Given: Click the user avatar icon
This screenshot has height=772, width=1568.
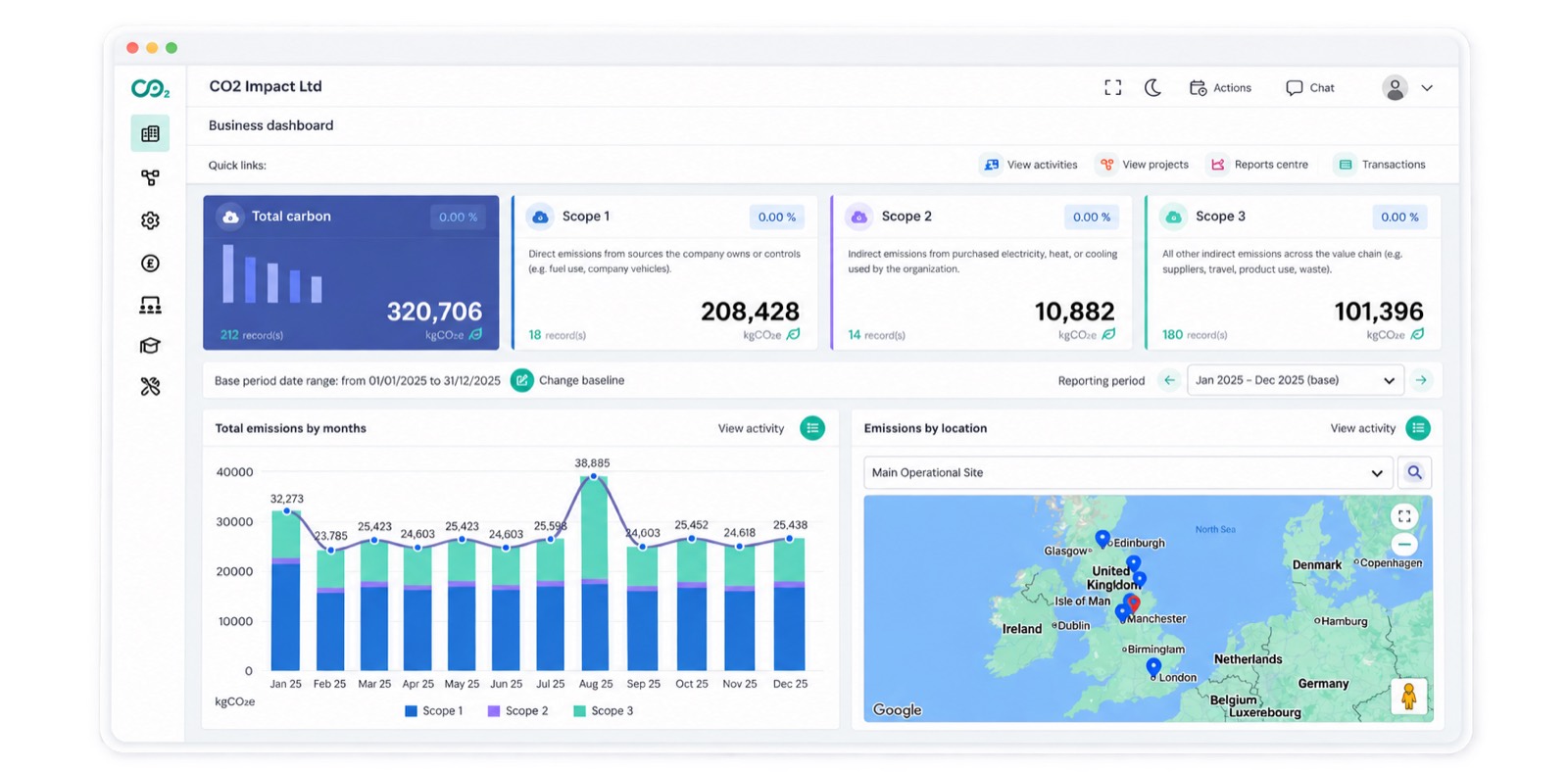Looking at the screenshot, I should (x=1395, y=87).
